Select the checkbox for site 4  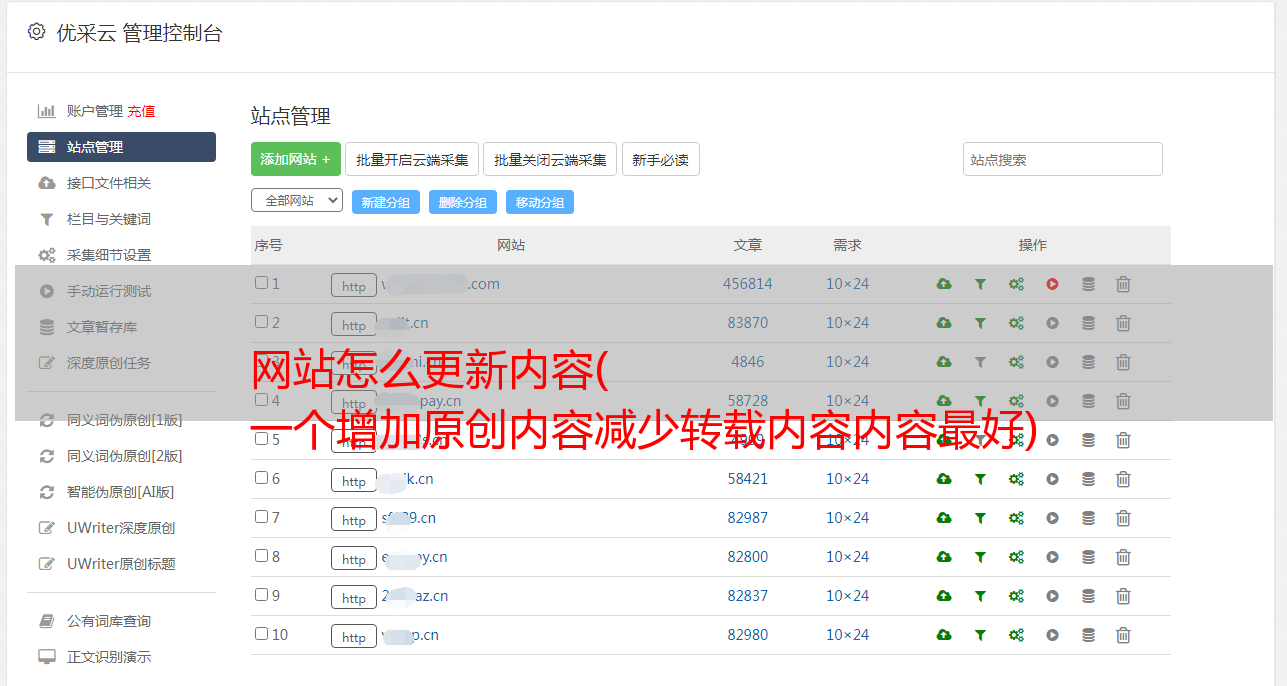[261, 400]
